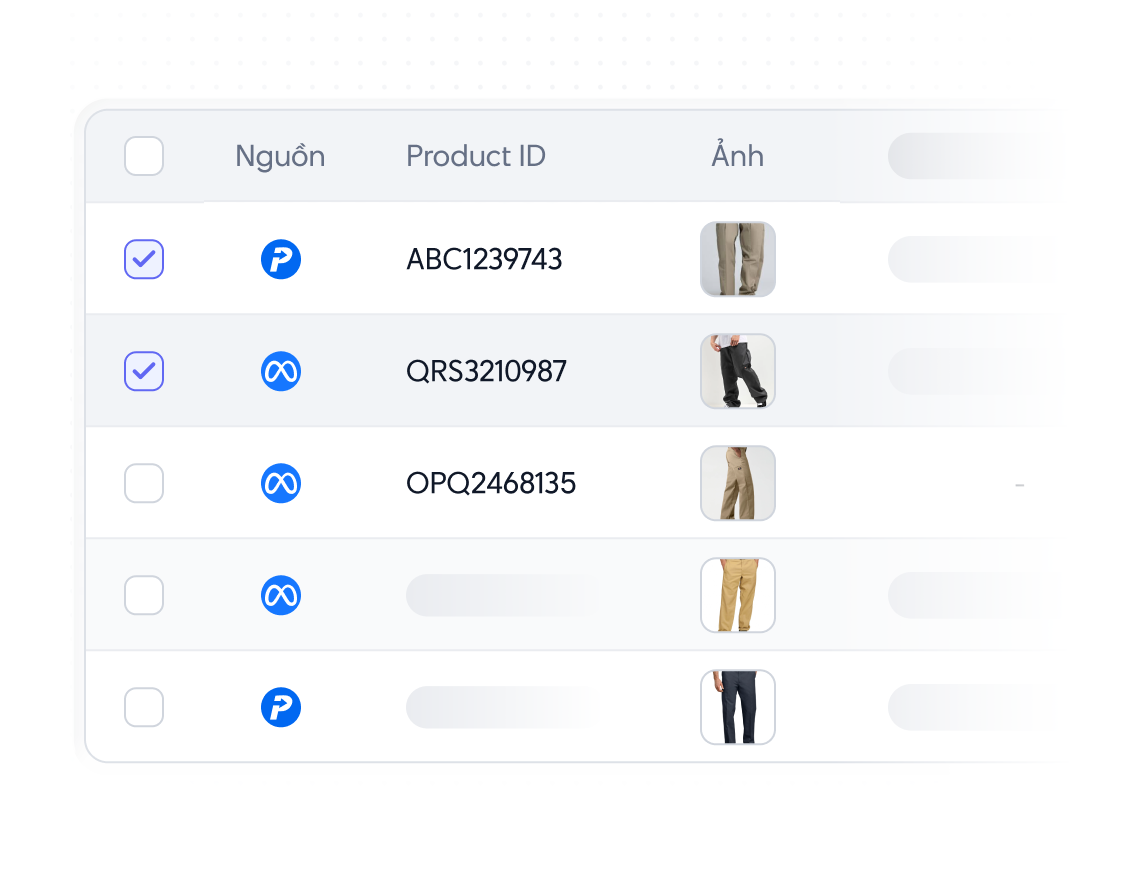
Task: Open the beige pants thumbnail for OPQ2468135
Action: point(738,483)
